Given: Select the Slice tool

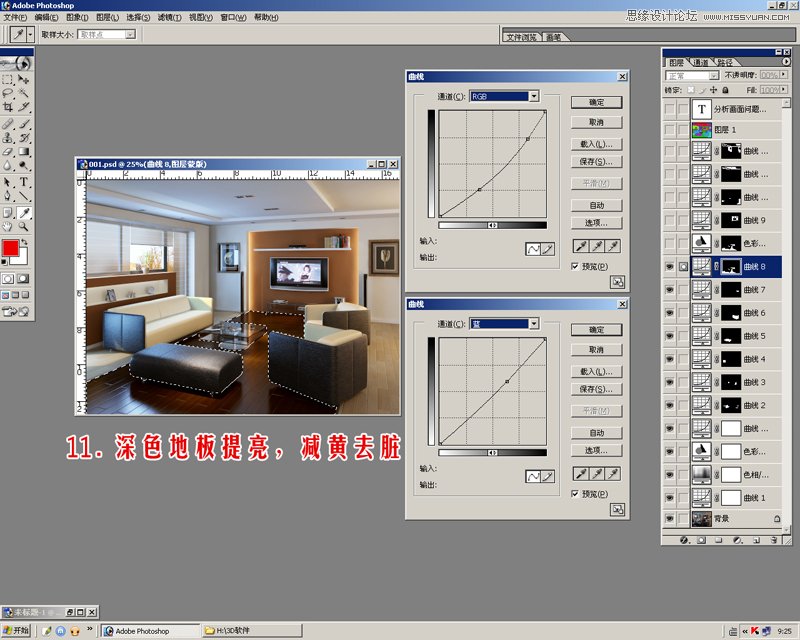Looking at the screenshot, I should (23, 107).
